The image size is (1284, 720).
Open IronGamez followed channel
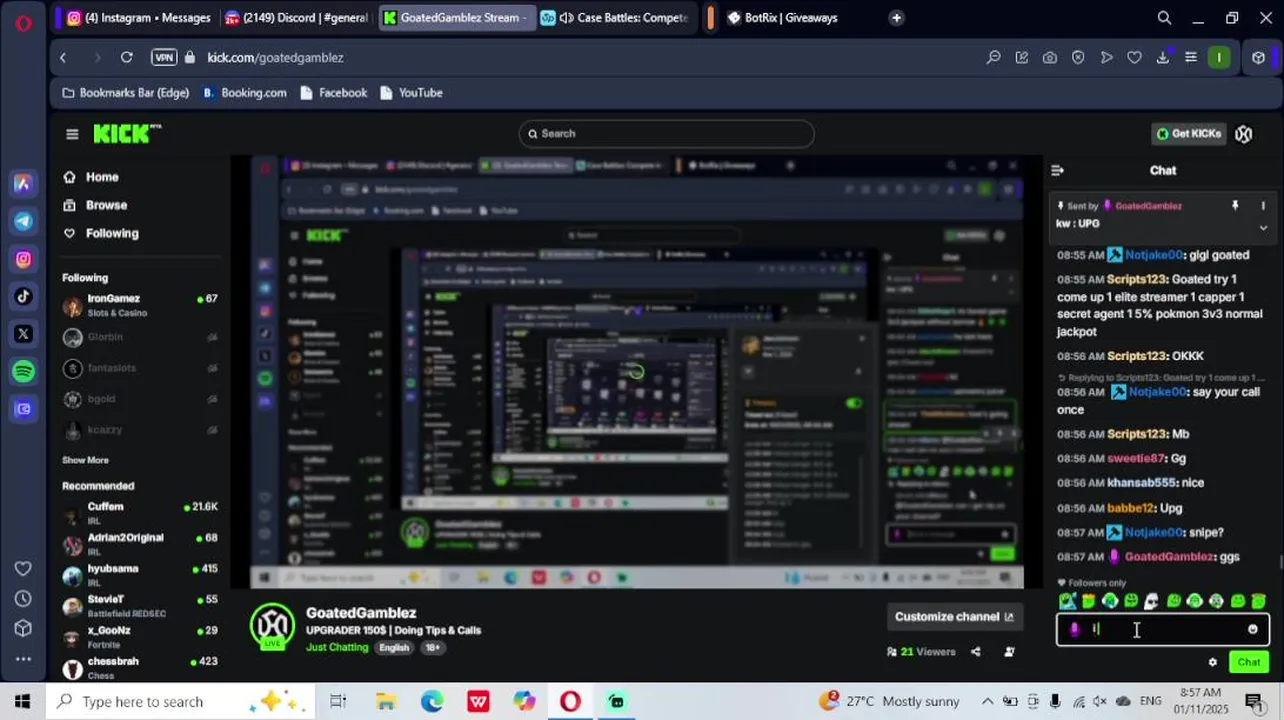tap(140, 305)
